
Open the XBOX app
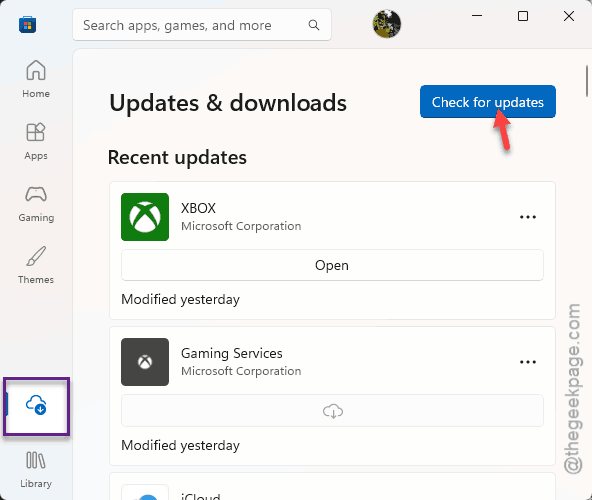[332, 265]
